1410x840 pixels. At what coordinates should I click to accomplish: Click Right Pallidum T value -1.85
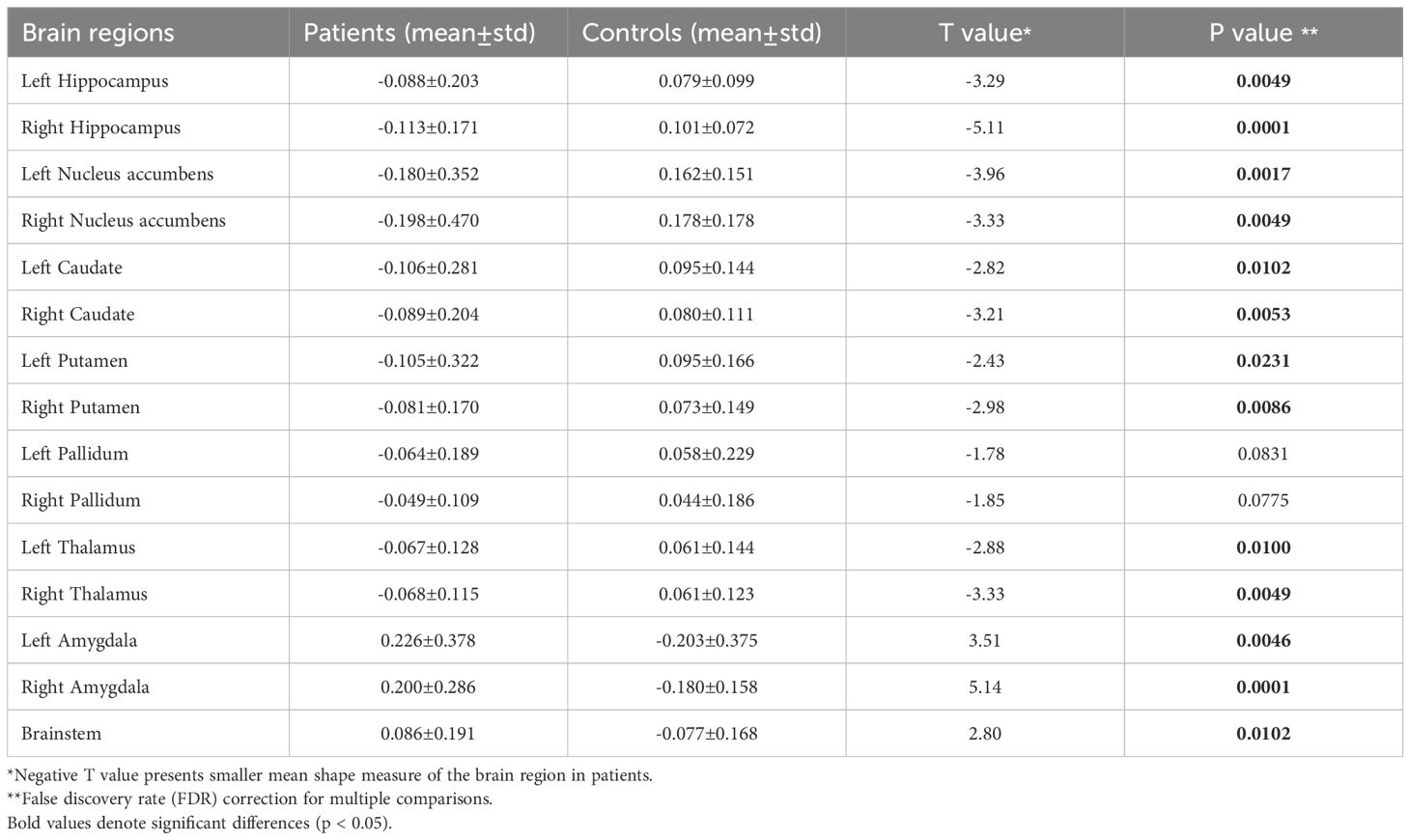985,500
